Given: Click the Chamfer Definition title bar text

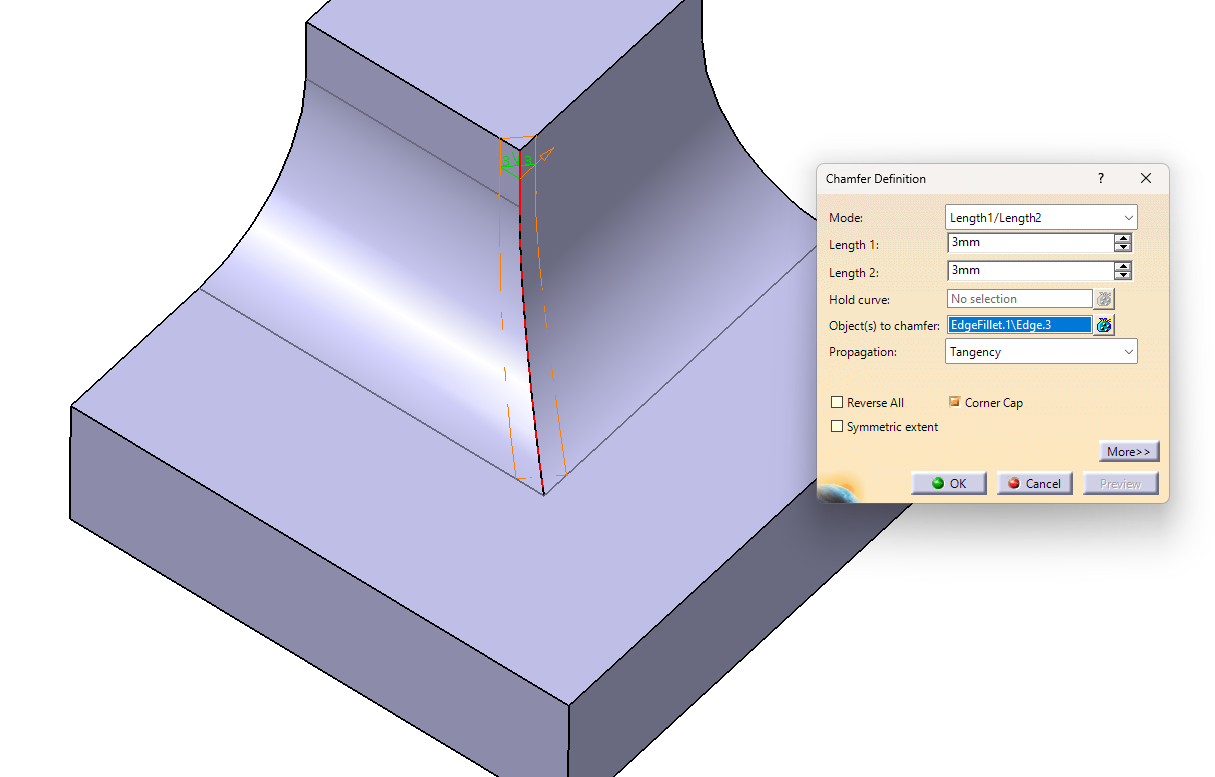Looking at the screenshot, I should coord(876,179).
